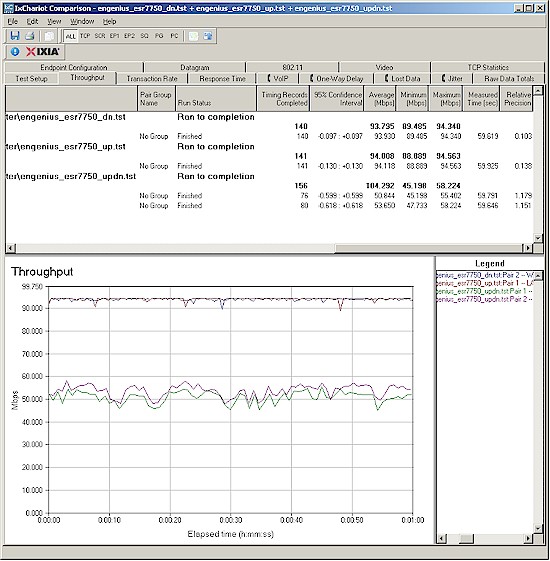The image size is (550, 561).
Task: Click the table scroll-down arrow
Action: pos(538,238)
